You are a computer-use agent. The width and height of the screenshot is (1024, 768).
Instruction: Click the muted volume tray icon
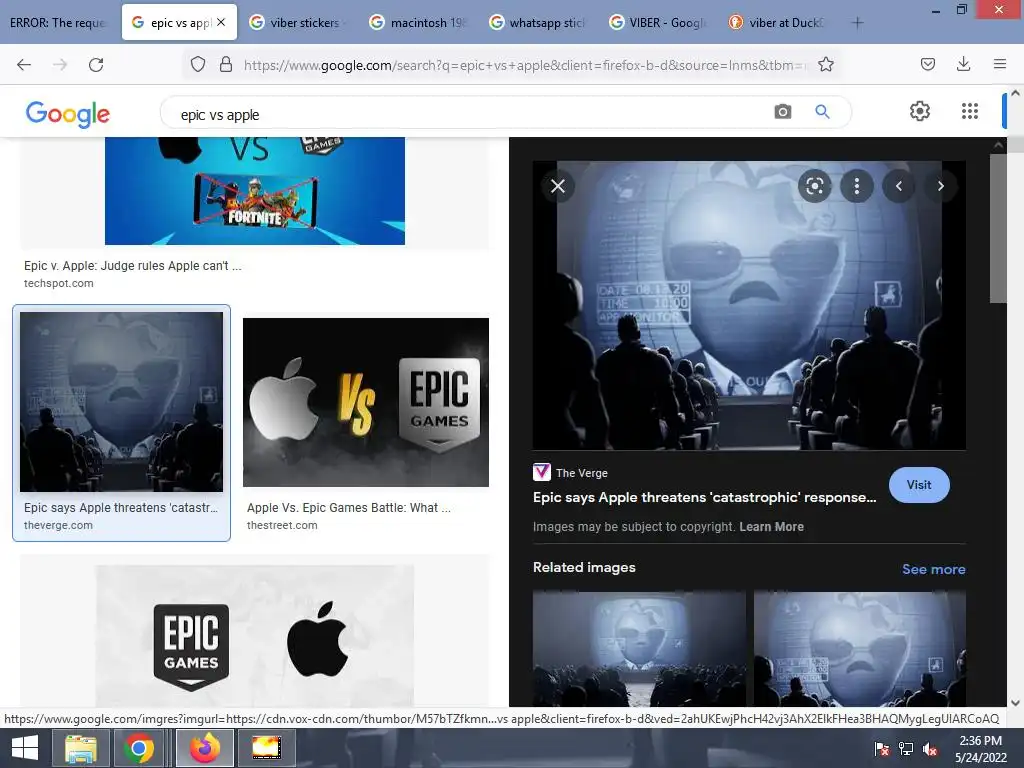click(x=930, y=748)
